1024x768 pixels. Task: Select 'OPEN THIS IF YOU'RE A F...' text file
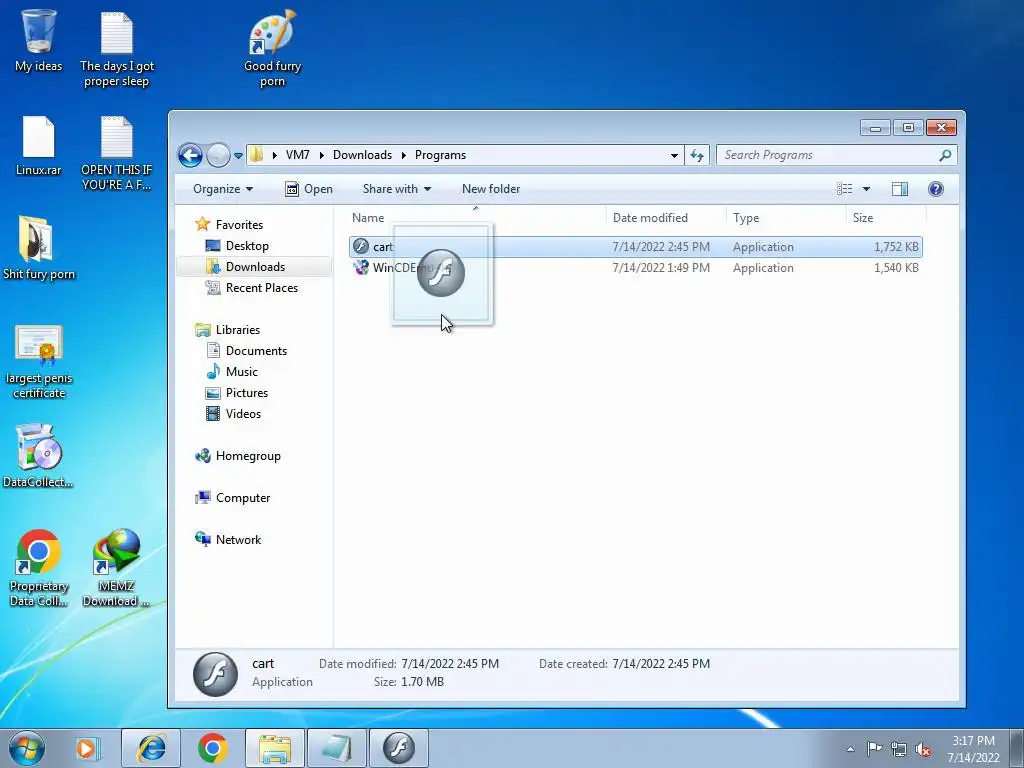117,153
